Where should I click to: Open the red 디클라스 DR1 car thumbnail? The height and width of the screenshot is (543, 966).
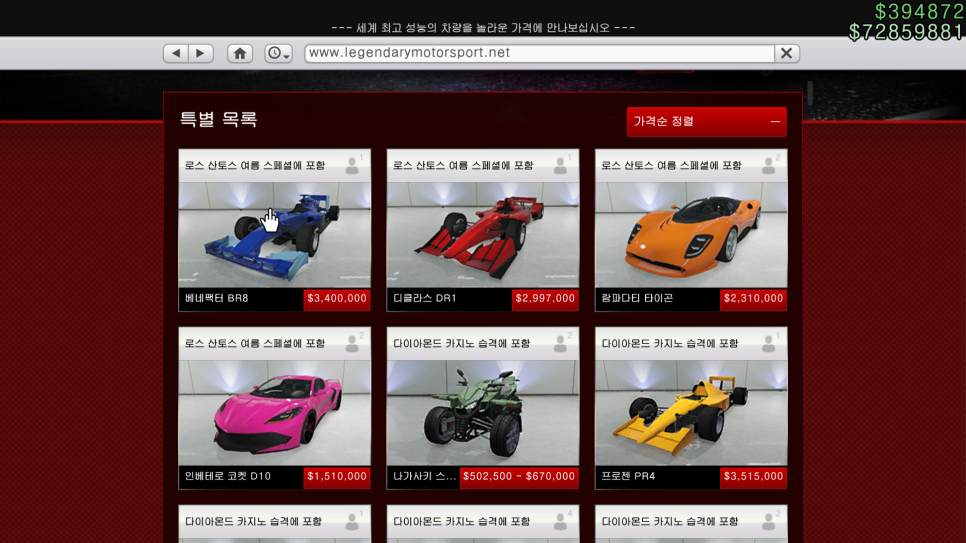tap(483, 234)
